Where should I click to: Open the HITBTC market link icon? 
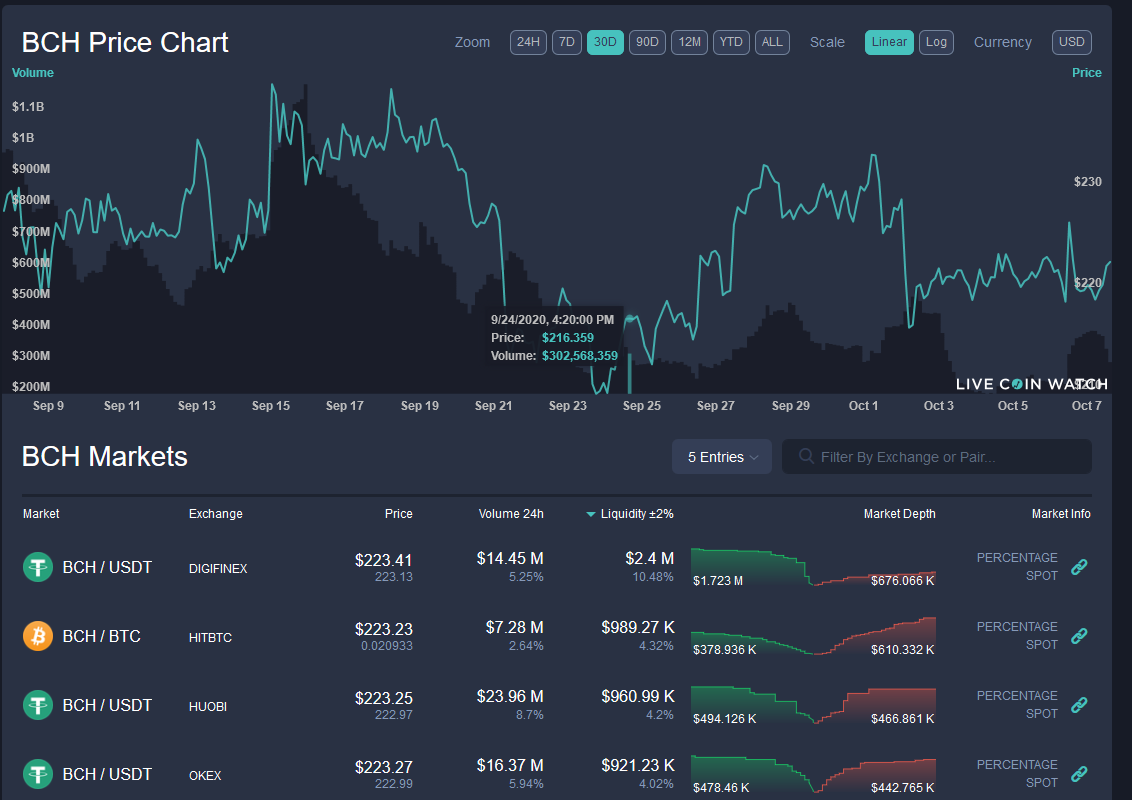[1079, 635]
